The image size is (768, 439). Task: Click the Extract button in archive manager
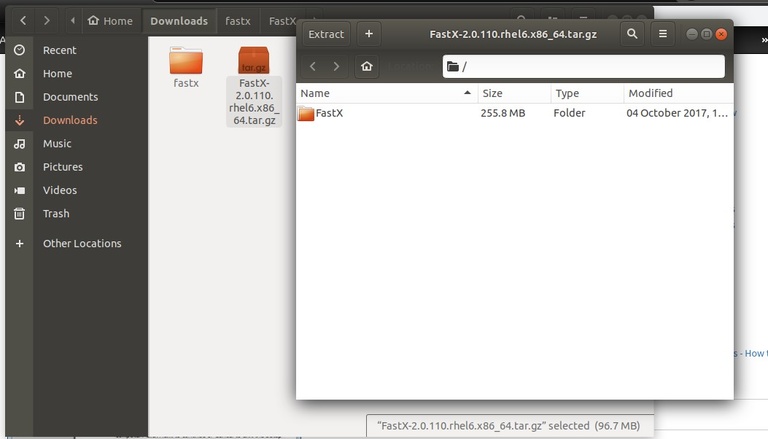tap(326, 34)
